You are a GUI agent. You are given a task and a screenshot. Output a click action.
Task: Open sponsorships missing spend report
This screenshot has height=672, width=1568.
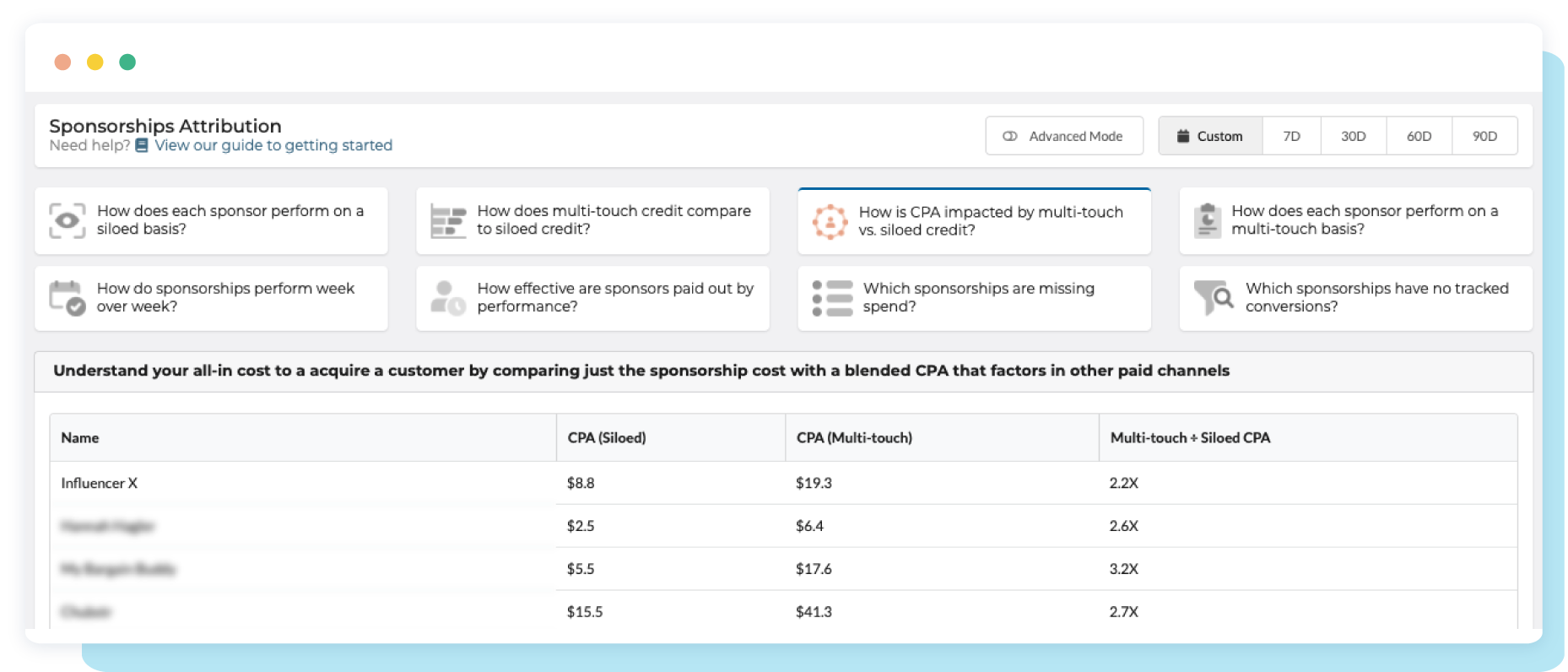(x=974, y=298)
